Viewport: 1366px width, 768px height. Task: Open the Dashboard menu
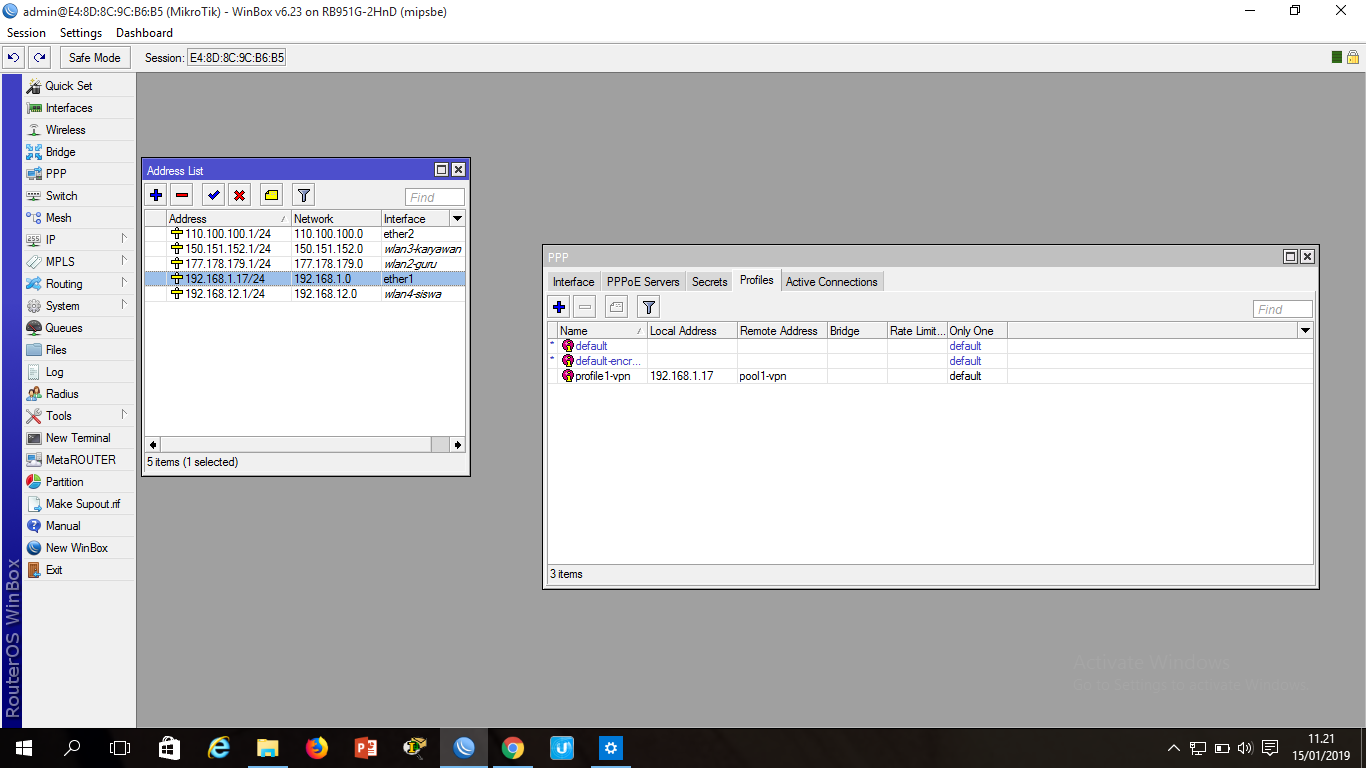coord(144,33)
